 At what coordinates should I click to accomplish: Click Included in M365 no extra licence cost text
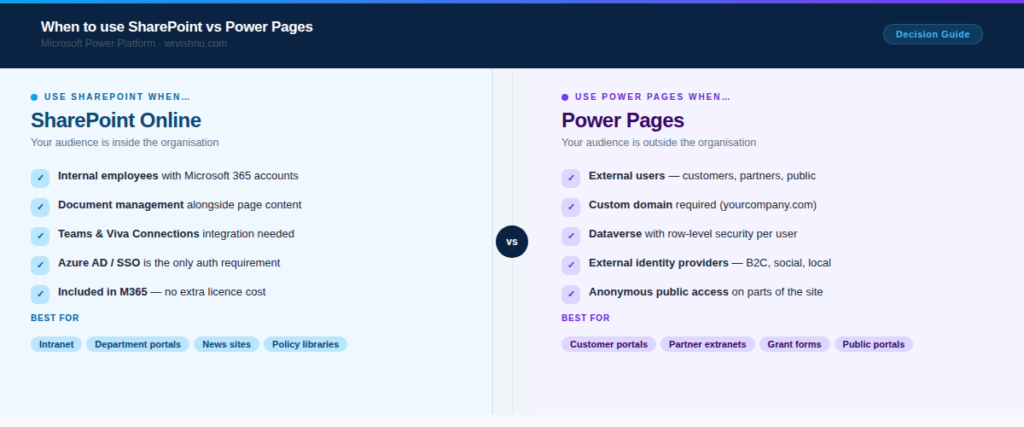tap(162, 292)
